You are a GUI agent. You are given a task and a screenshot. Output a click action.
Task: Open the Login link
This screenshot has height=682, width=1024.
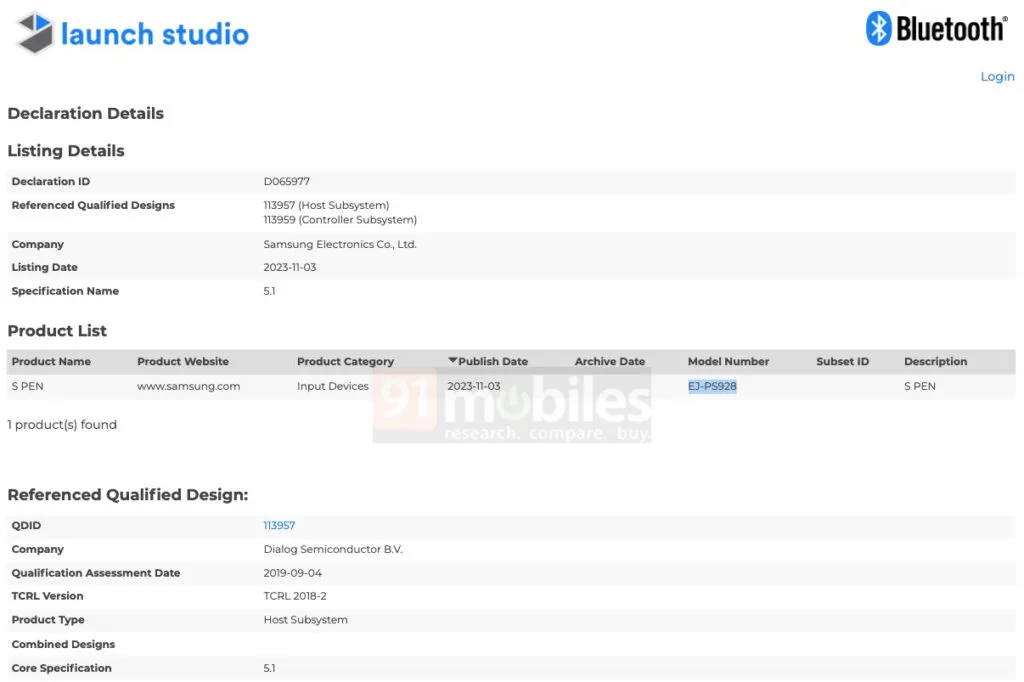pos(997,77)
